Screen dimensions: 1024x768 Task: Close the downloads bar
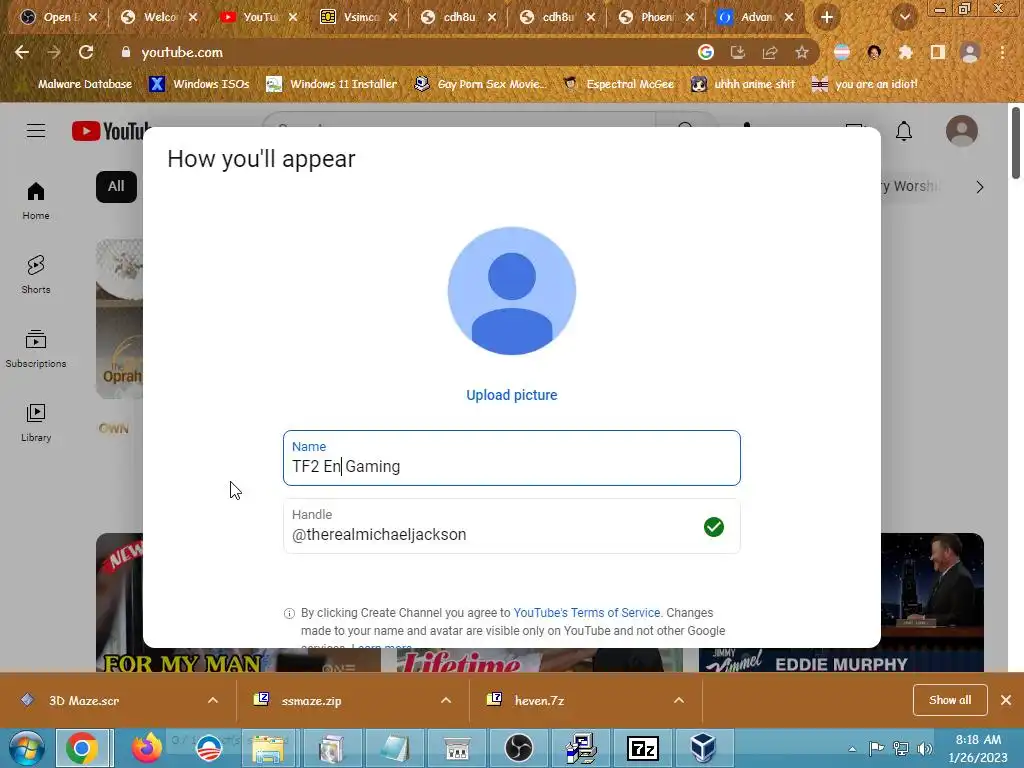point(1006,700)
